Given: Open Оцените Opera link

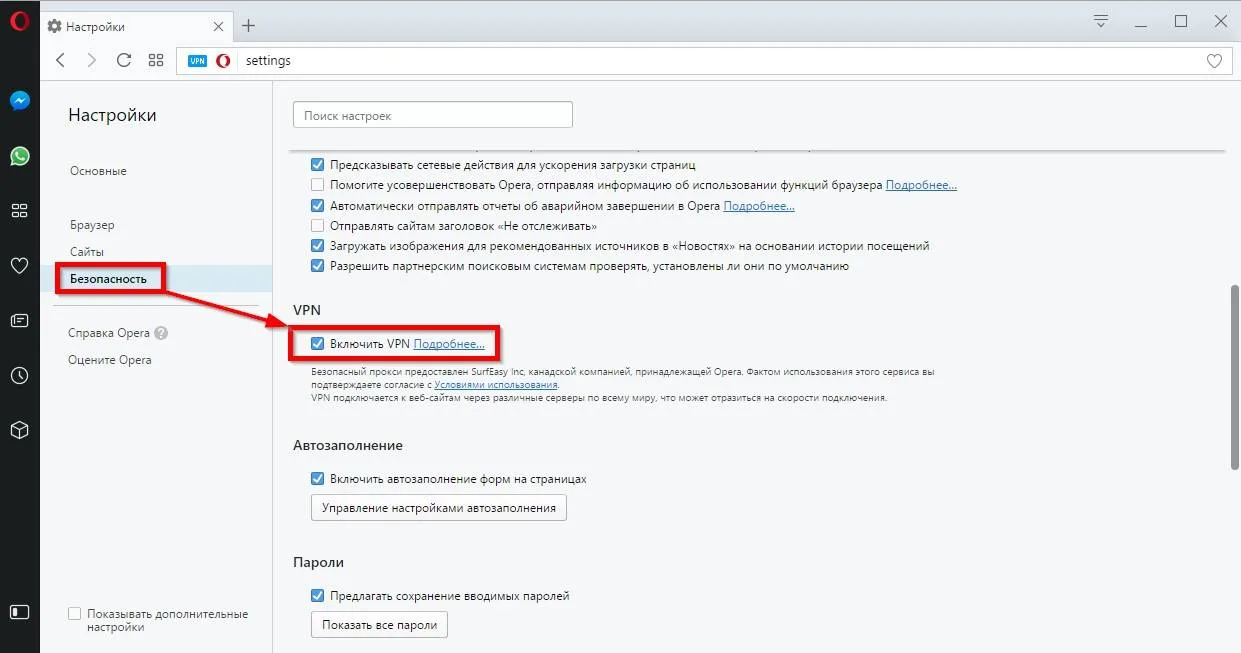Looking at the screenshot, I should tap(110, 360).
